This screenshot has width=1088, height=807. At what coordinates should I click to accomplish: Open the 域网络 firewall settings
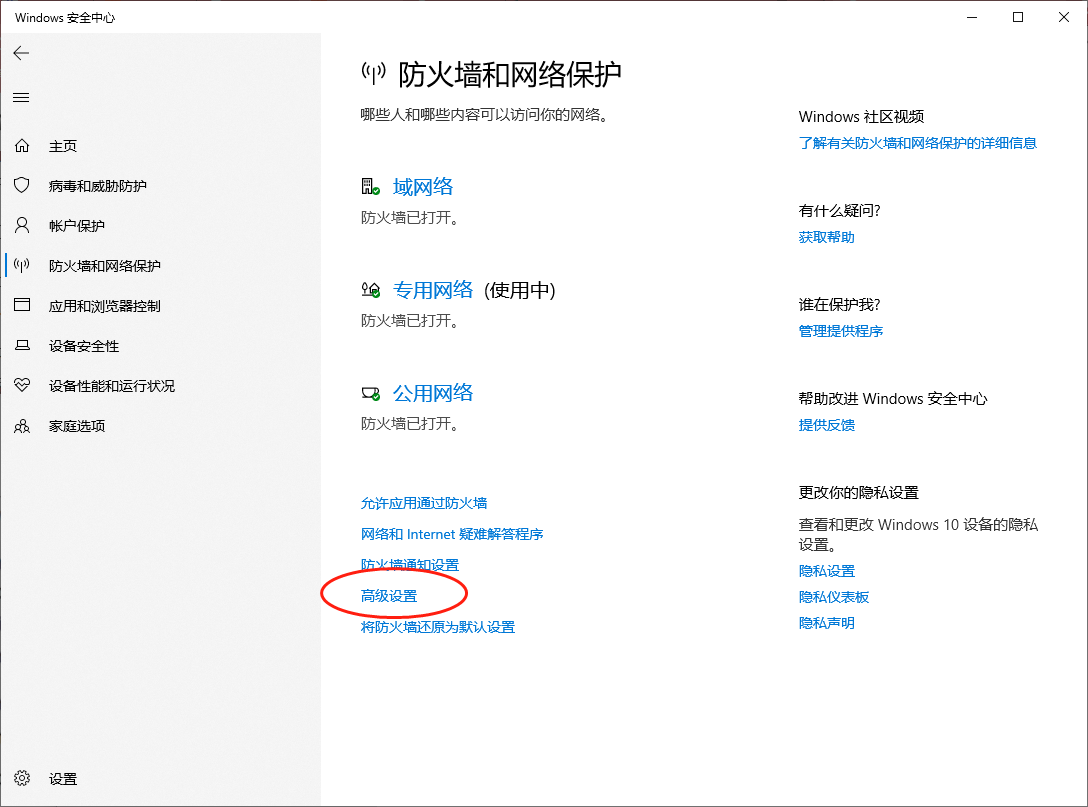pyautogui.click(x=423, y=187)
